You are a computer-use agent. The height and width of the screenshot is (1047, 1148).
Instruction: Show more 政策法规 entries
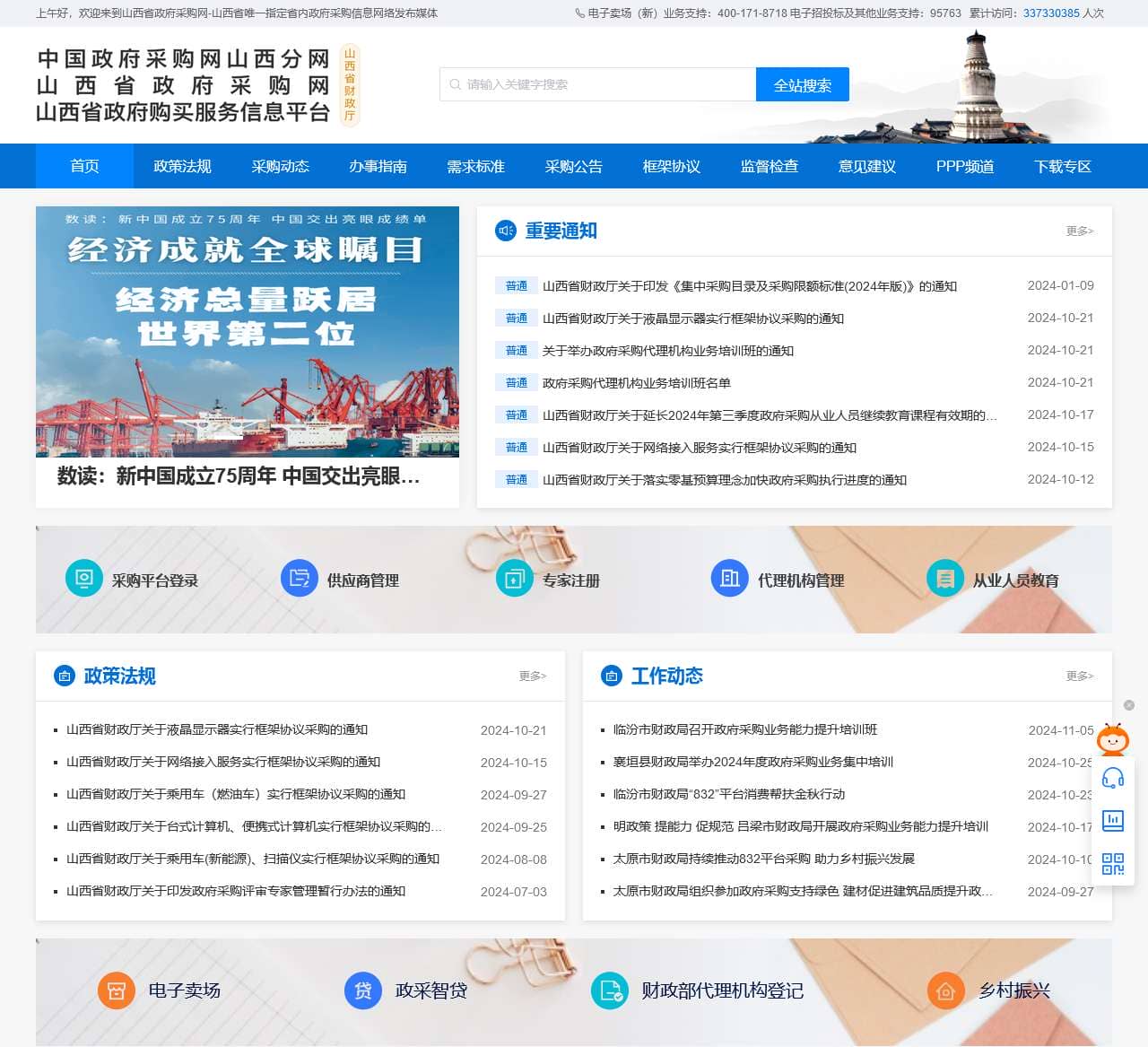click(532, 676)
